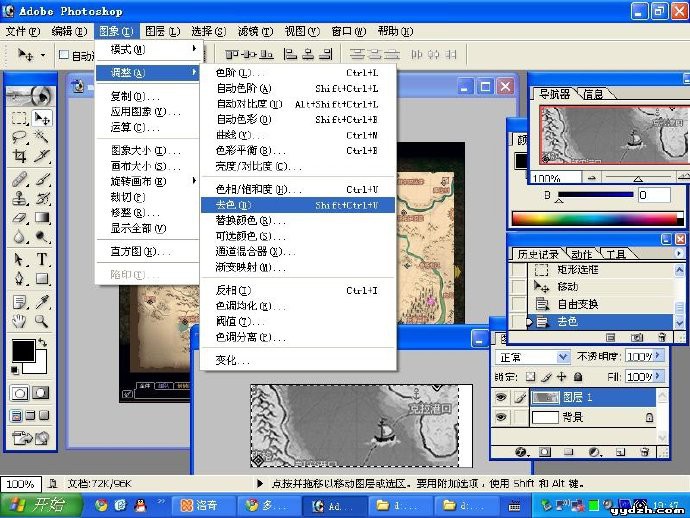Switch to Quick Mask mode button
The width and height of the screenshot is (690, 518).
[40, 393]
